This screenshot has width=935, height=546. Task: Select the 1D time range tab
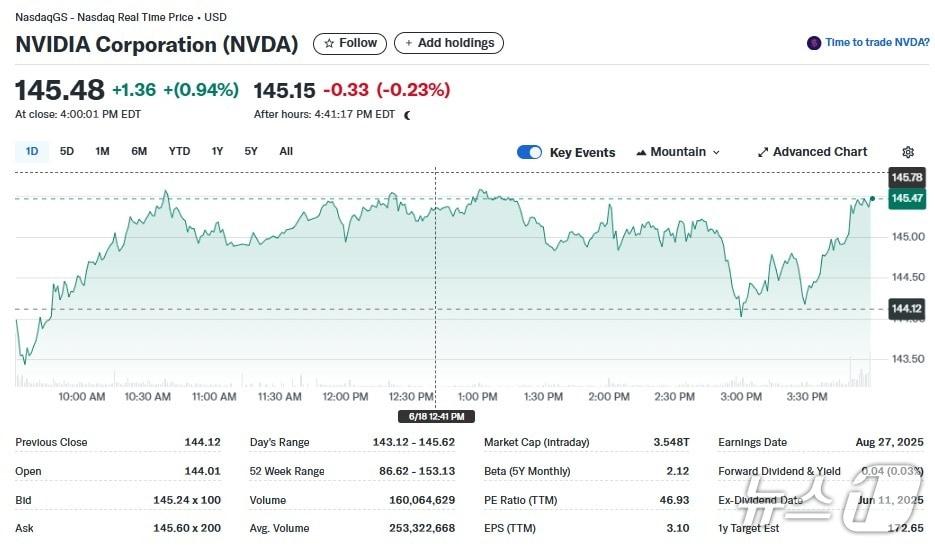[x=32, y=151]
